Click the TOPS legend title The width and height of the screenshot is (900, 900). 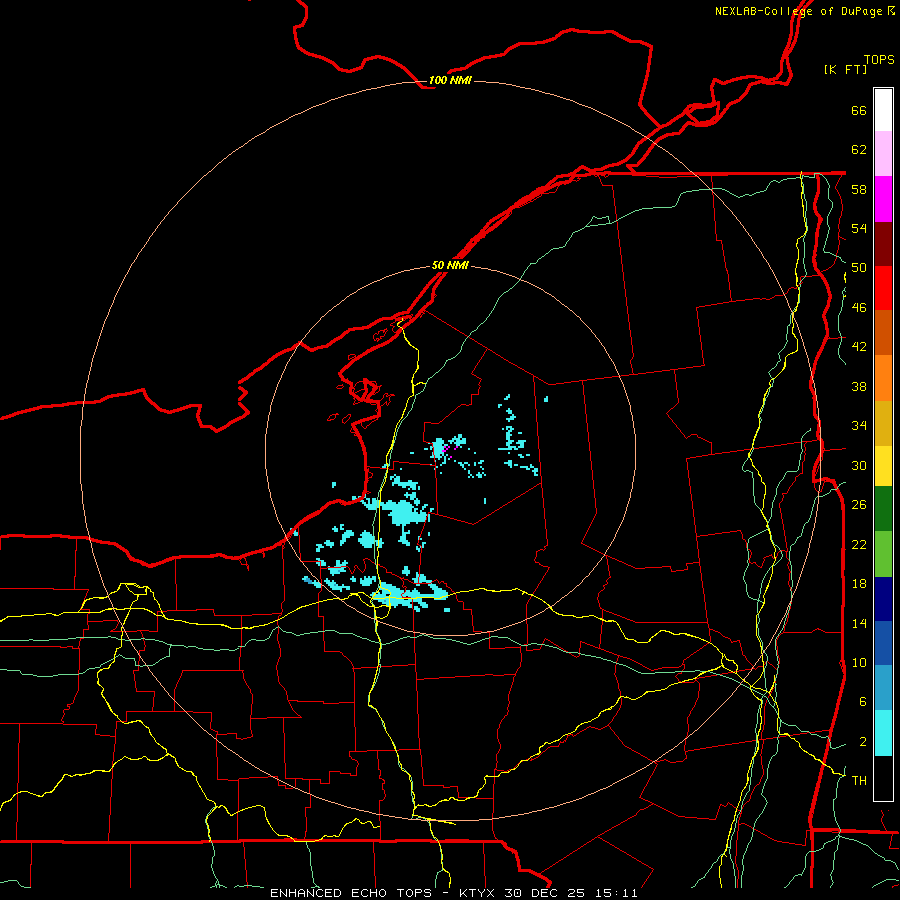point(879,60)
